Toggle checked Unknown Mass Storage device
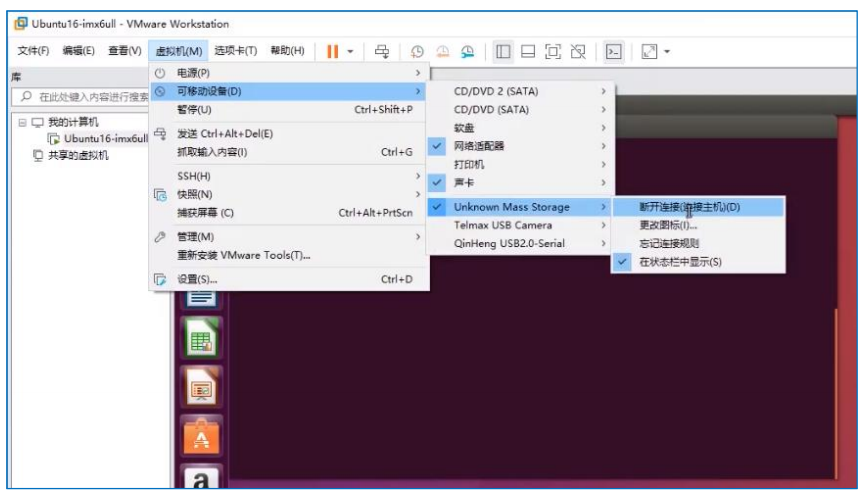863x491 pixels. 520,207
